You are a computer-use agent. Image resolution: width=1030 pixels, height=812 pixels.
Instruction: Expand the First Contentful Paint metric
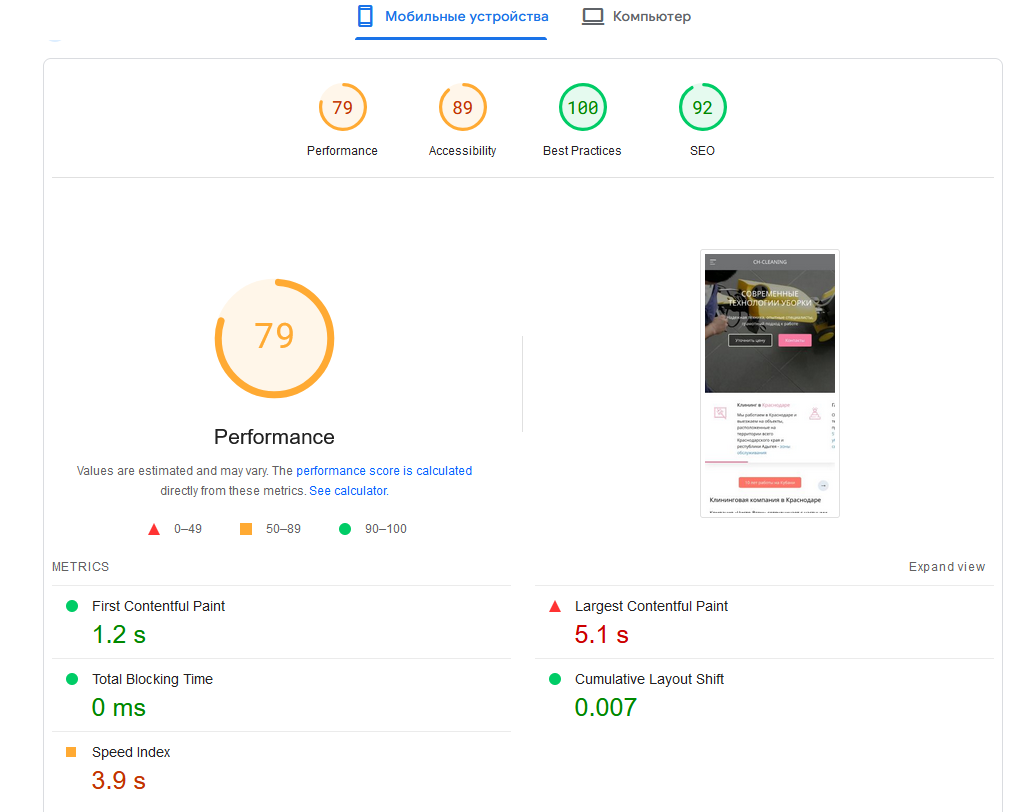click(281, 621)
